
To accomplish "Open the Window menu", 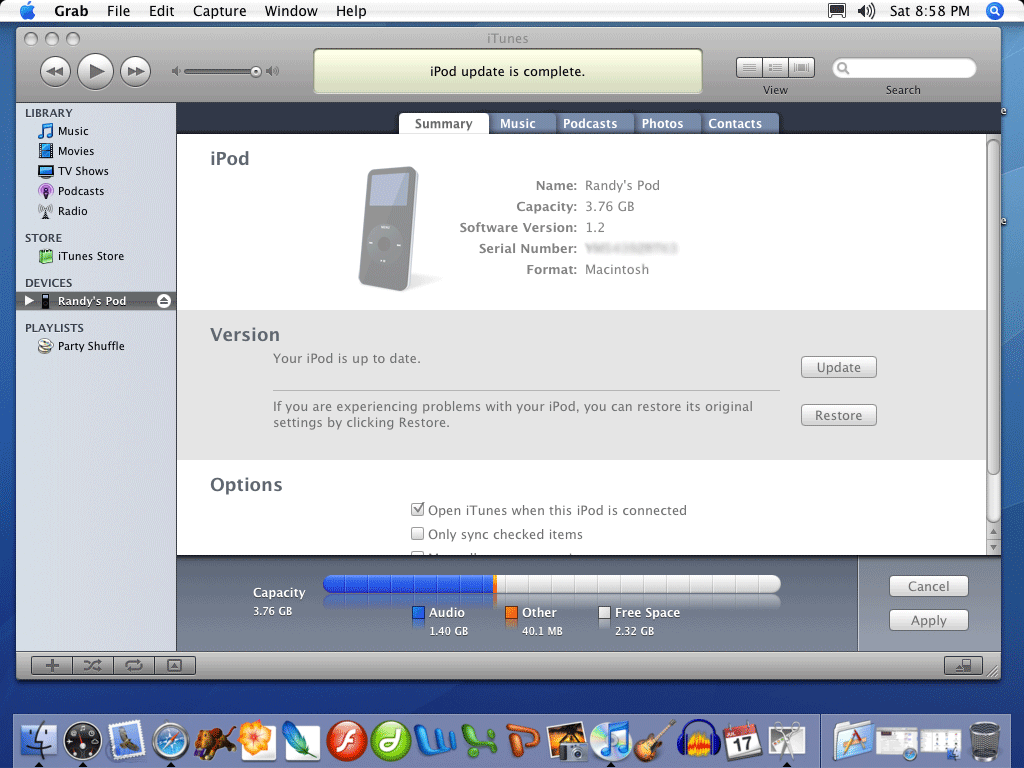I will (x=291, y=11).
